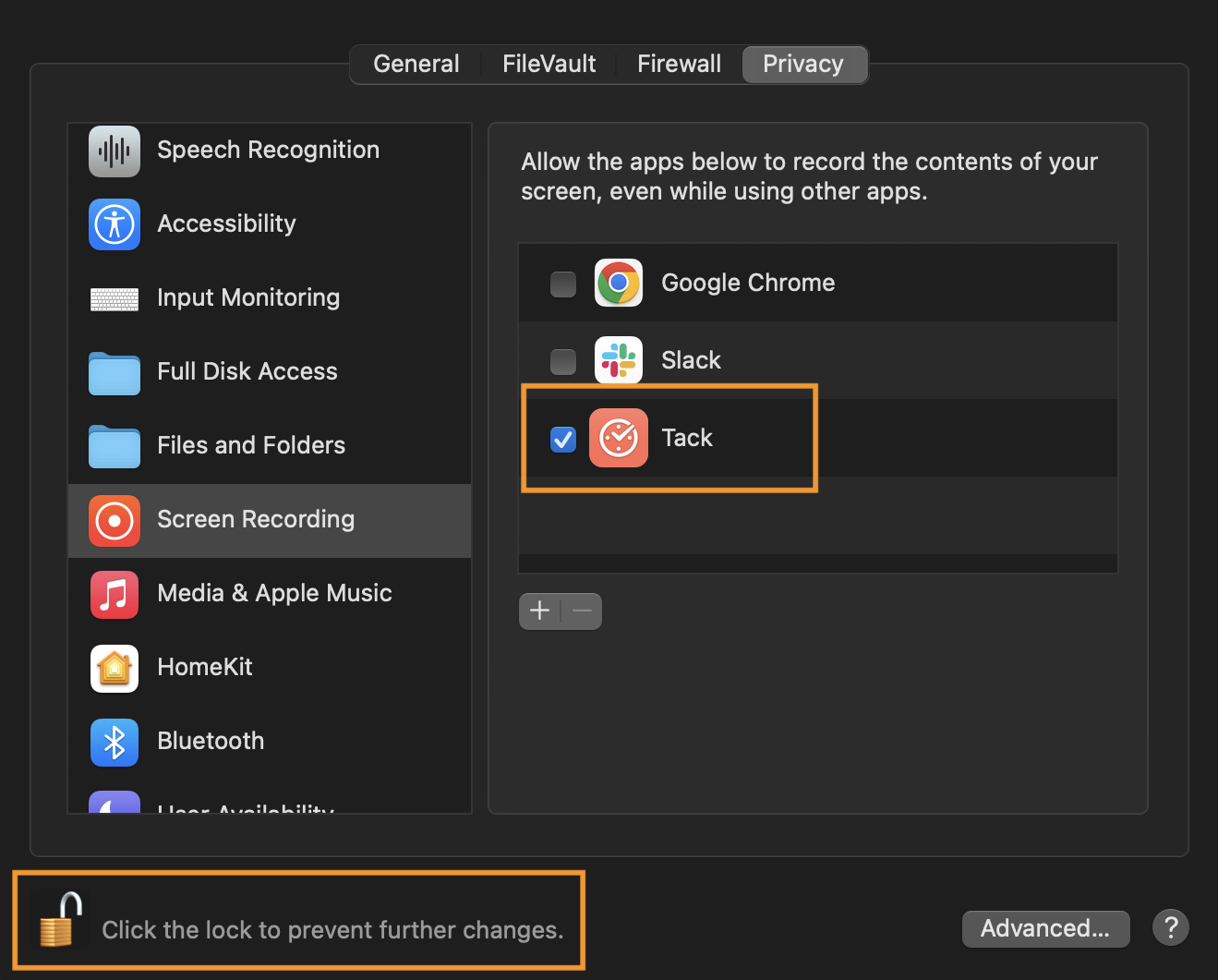Click the Google Chrome app icon
This screenshot has width=1218, height=980.
click(x=619, y=283)
